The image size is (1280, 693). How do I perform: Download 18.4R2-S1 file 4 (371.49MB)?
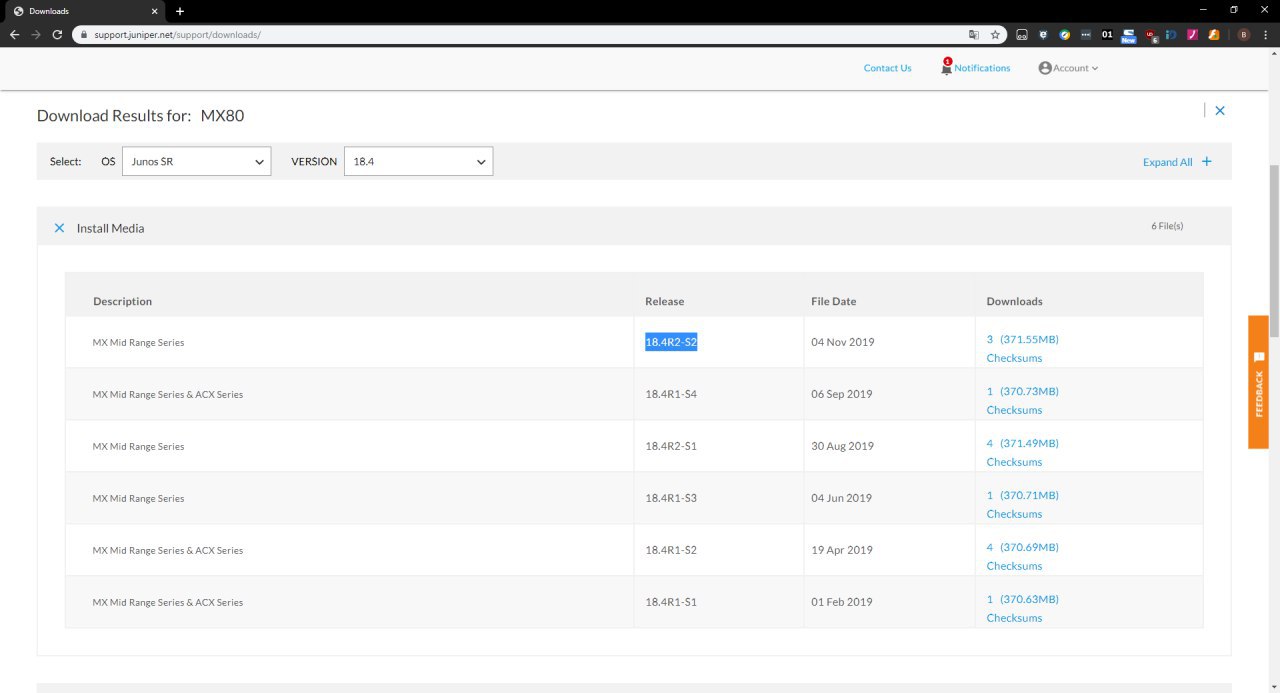[1022, 443]
